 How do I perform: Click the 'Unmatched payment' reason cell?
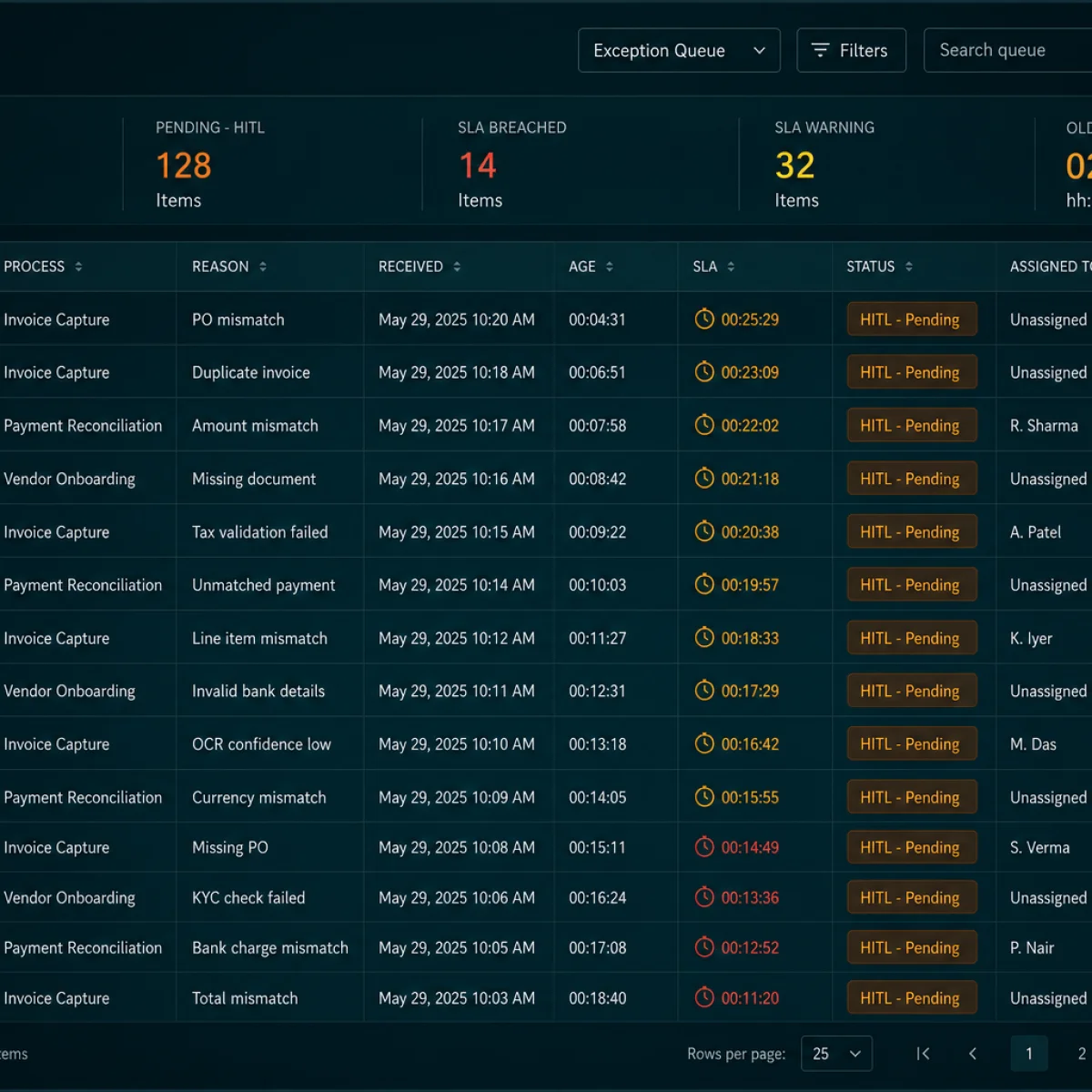pyautogui.click(x=264, y=584)
